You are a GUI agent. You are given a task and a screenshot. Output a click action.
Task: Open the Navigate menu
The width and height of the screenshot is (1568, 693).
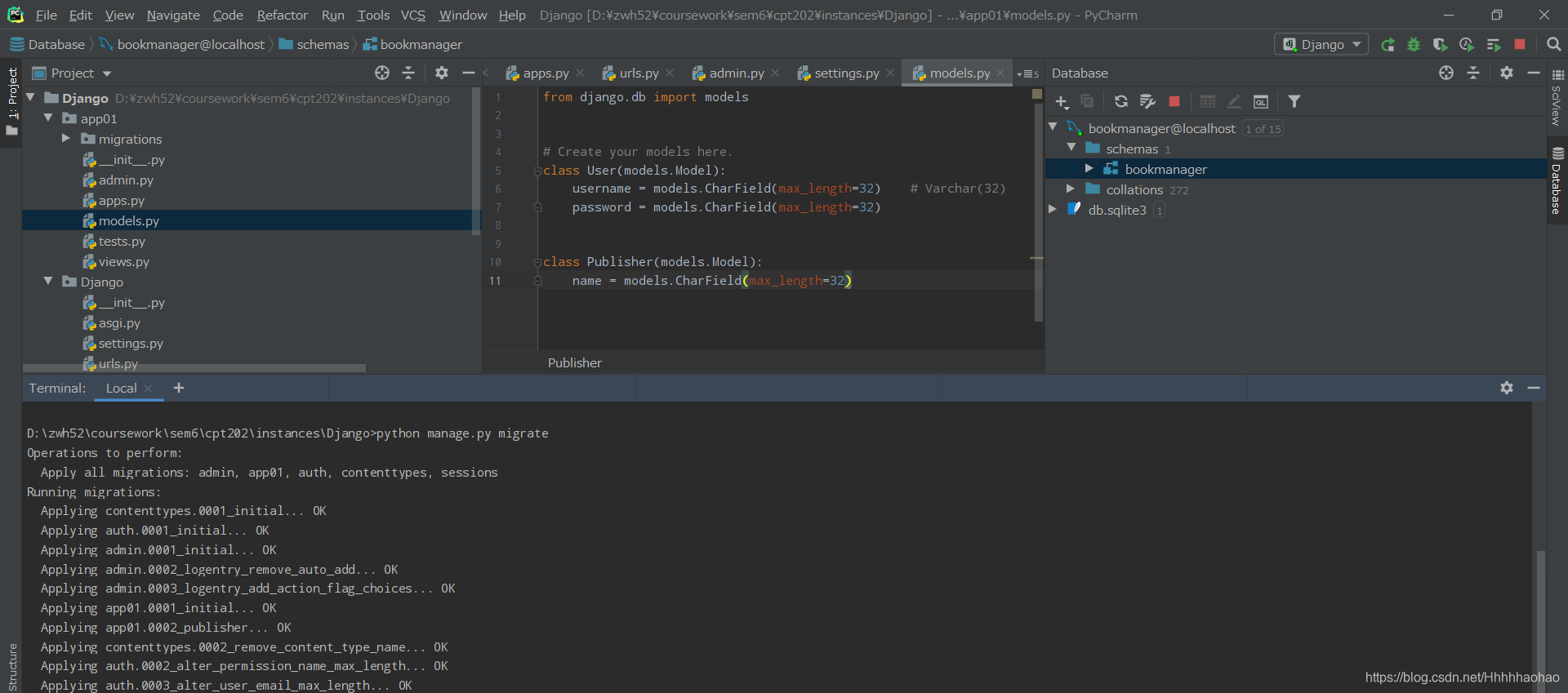(x=173, y=15)
